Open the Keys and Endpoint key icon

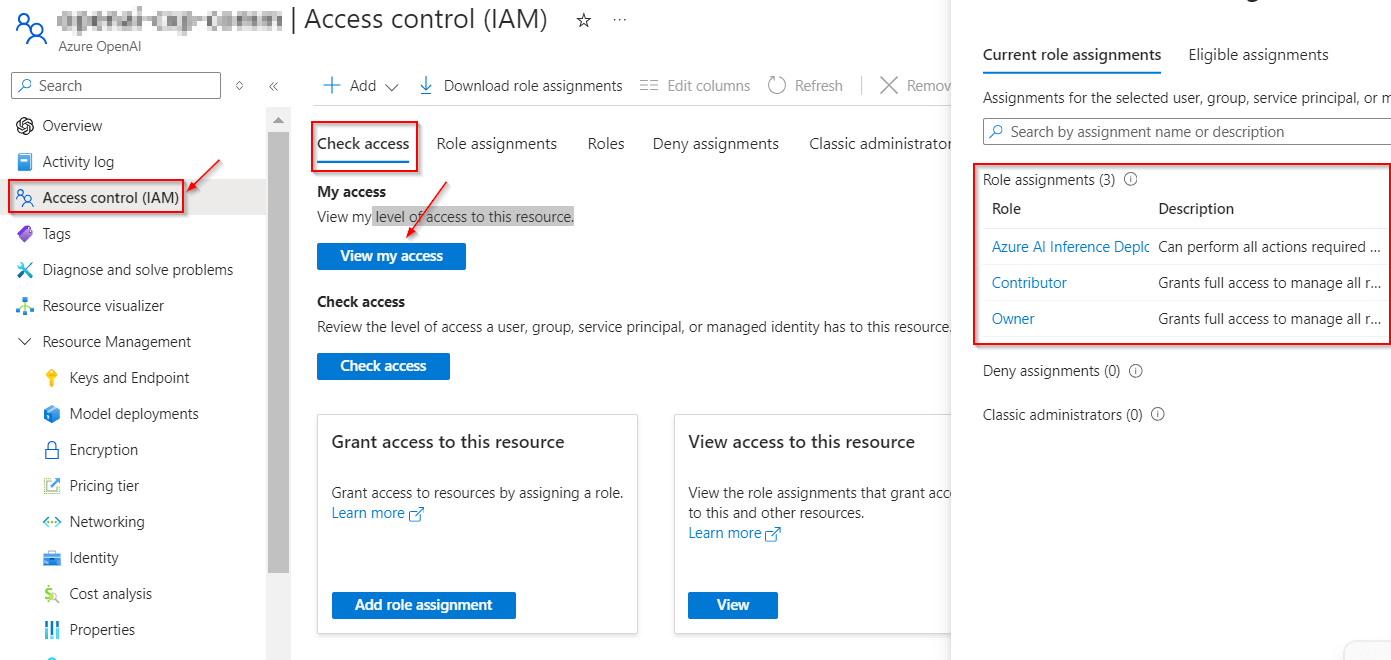coord(52,378)
